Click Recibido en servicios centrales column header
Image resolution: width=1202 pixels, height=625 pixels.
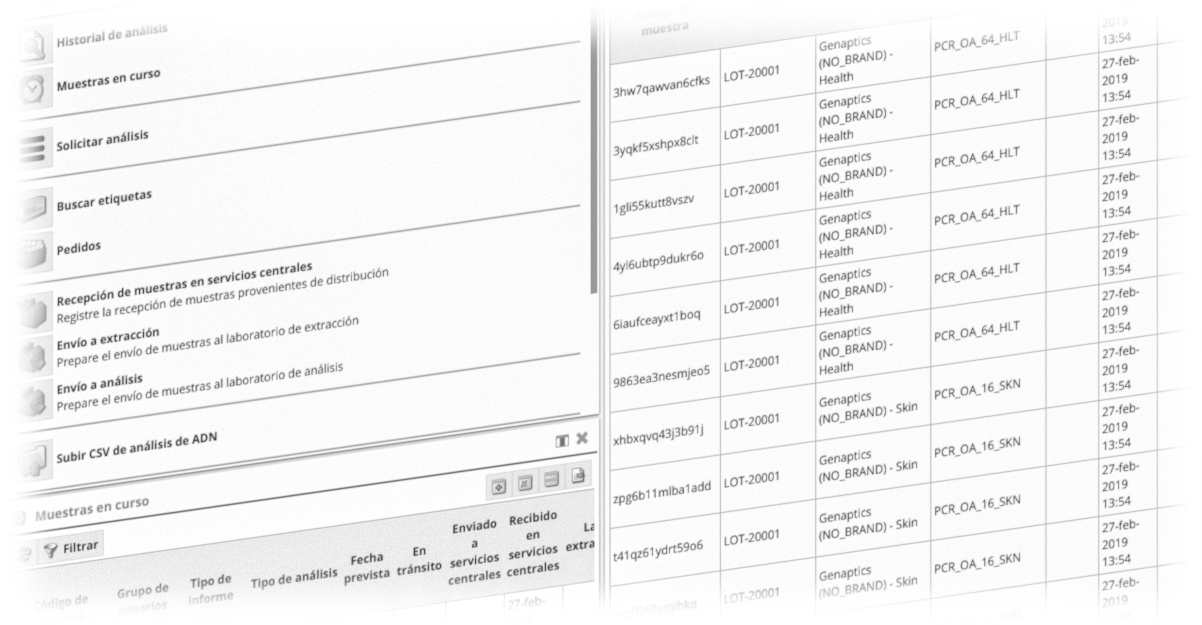coord(532,543)
